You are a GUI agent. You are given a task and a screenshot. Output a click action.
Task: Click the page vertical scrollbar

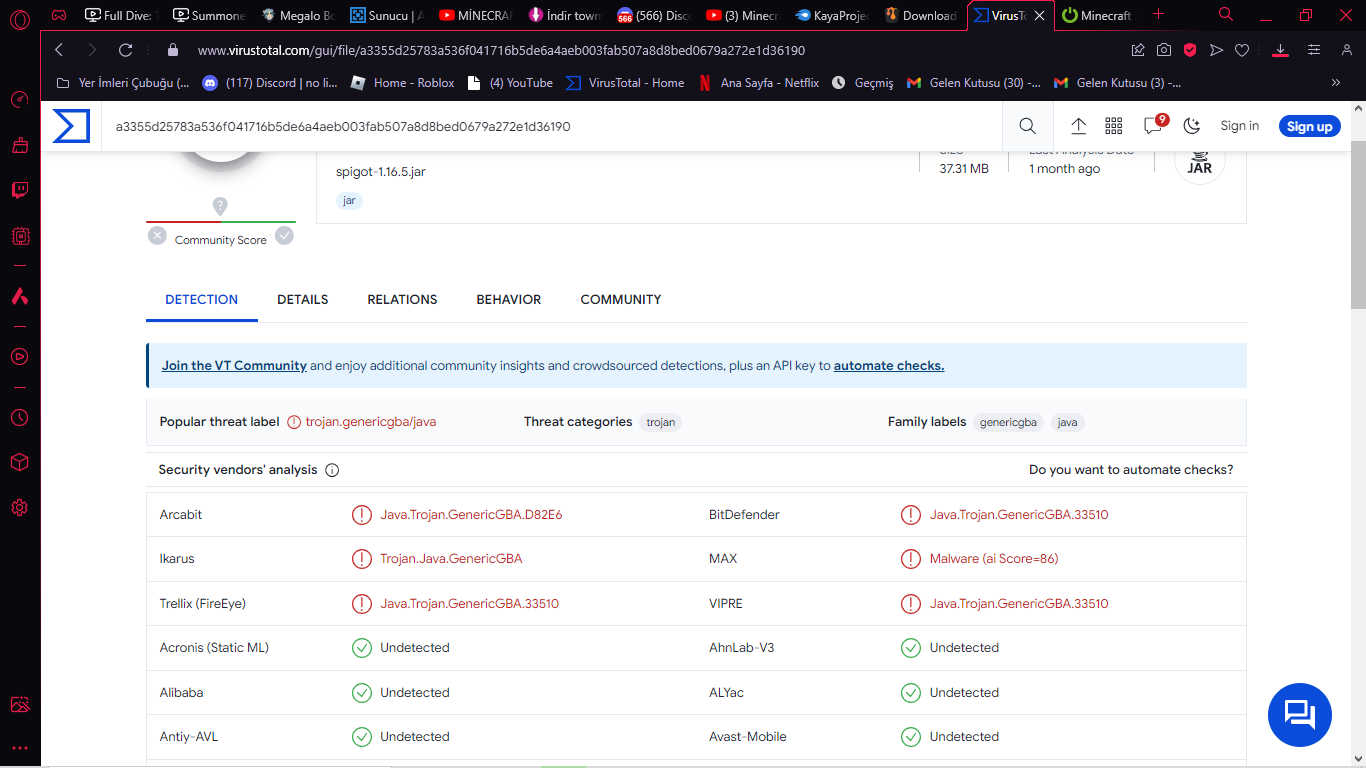pos(1358,225)
